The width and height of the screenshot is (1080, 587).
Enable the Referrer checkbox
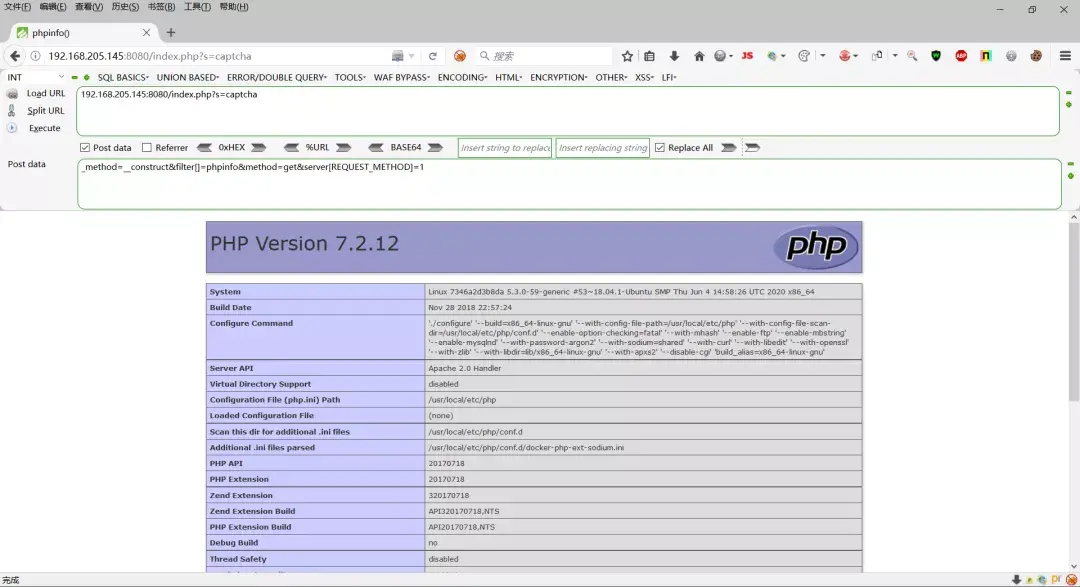(x=147, y=147)
